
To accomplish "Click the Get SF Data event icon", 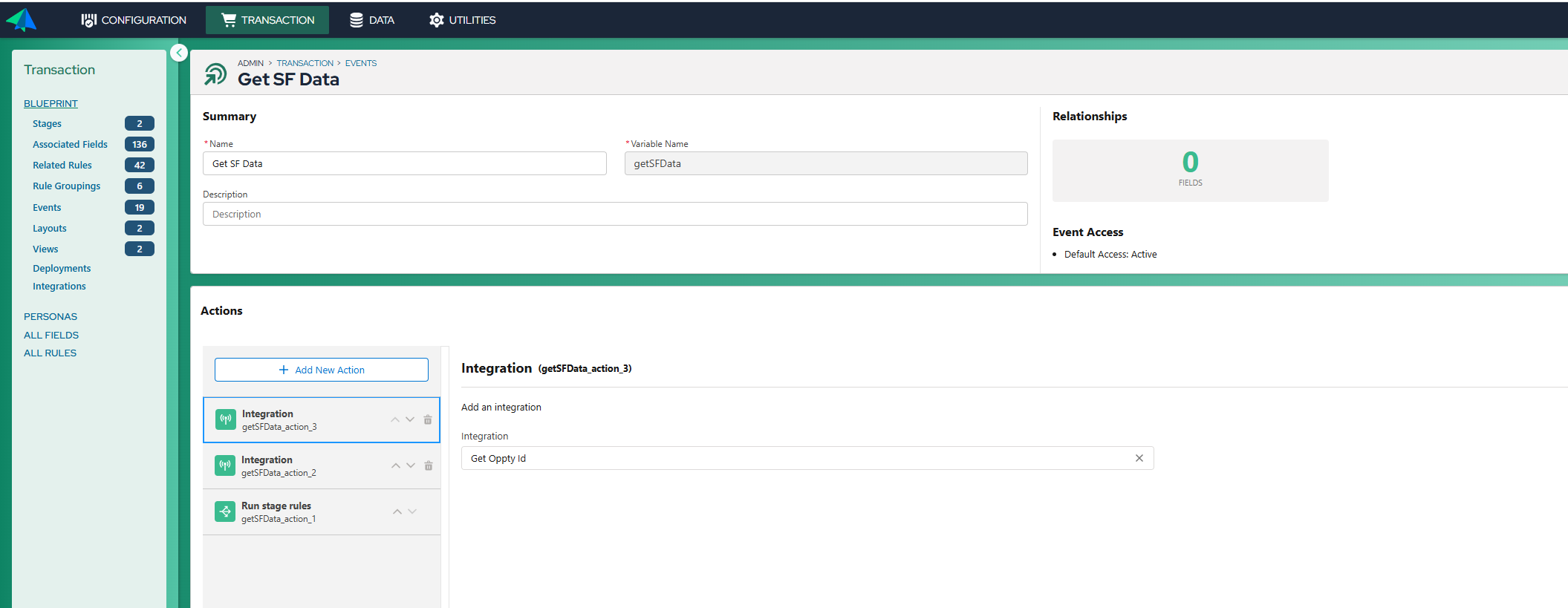I will click(215, 73).
